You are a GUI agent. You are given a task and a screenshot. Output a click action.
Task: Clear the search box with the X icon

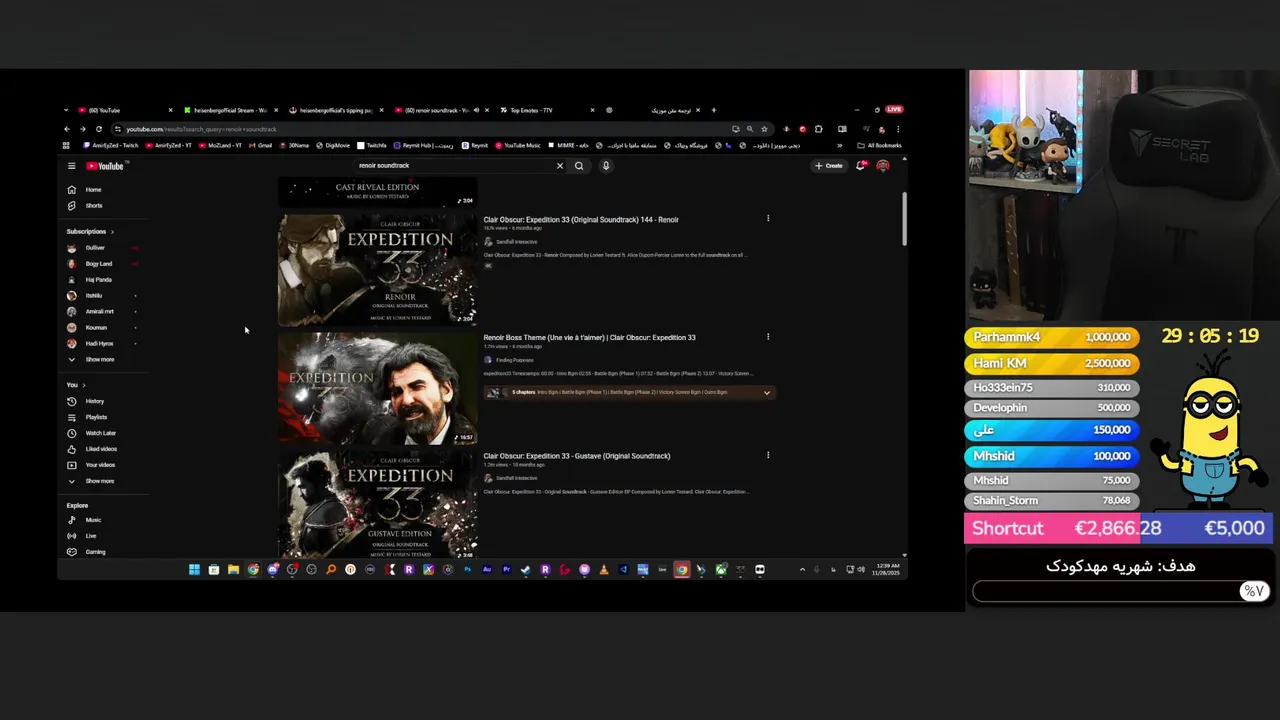click(560, 166)
